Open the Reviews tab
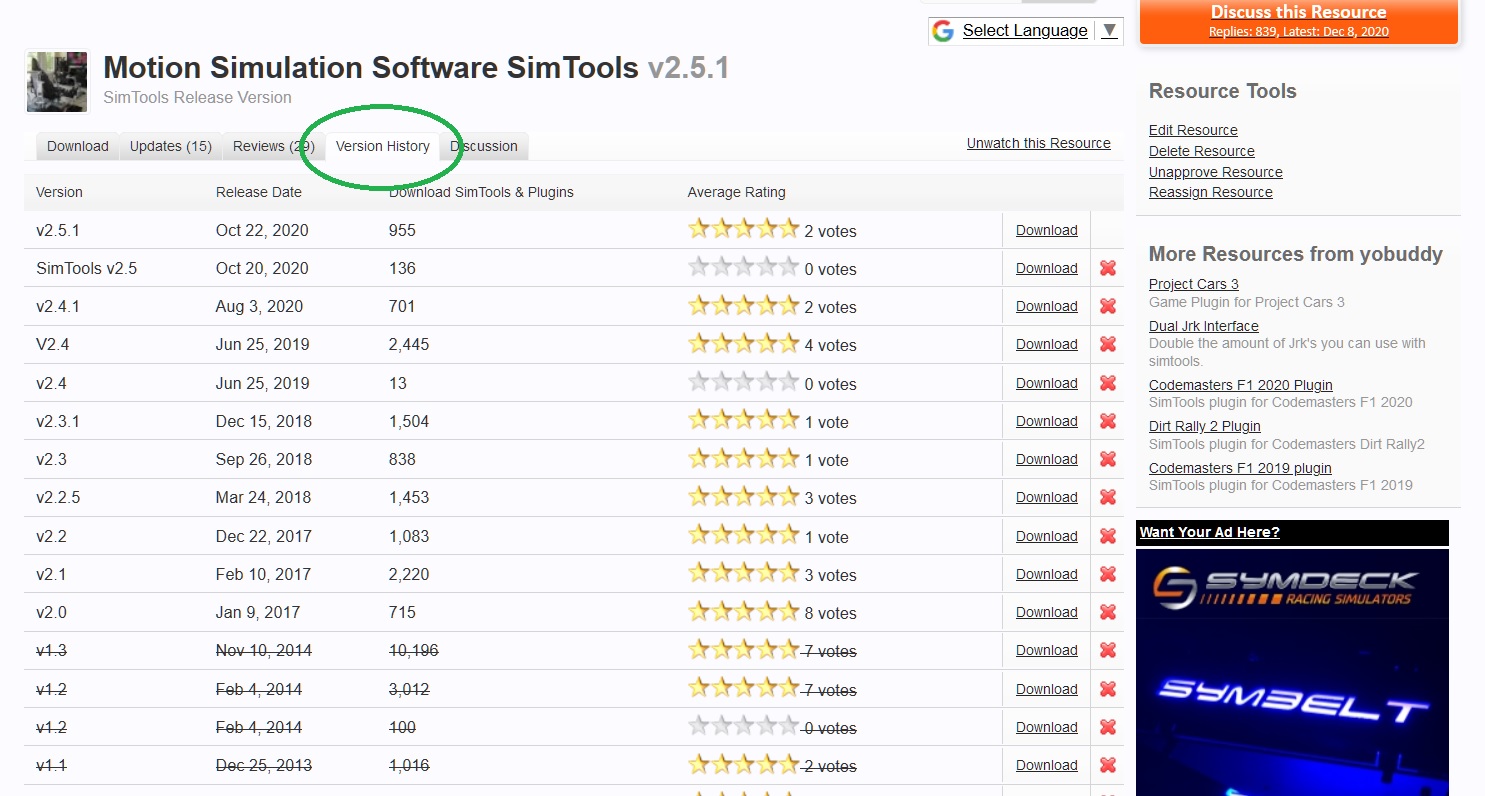This screenshot has width=1485, height=796. [x=270, y=146]
